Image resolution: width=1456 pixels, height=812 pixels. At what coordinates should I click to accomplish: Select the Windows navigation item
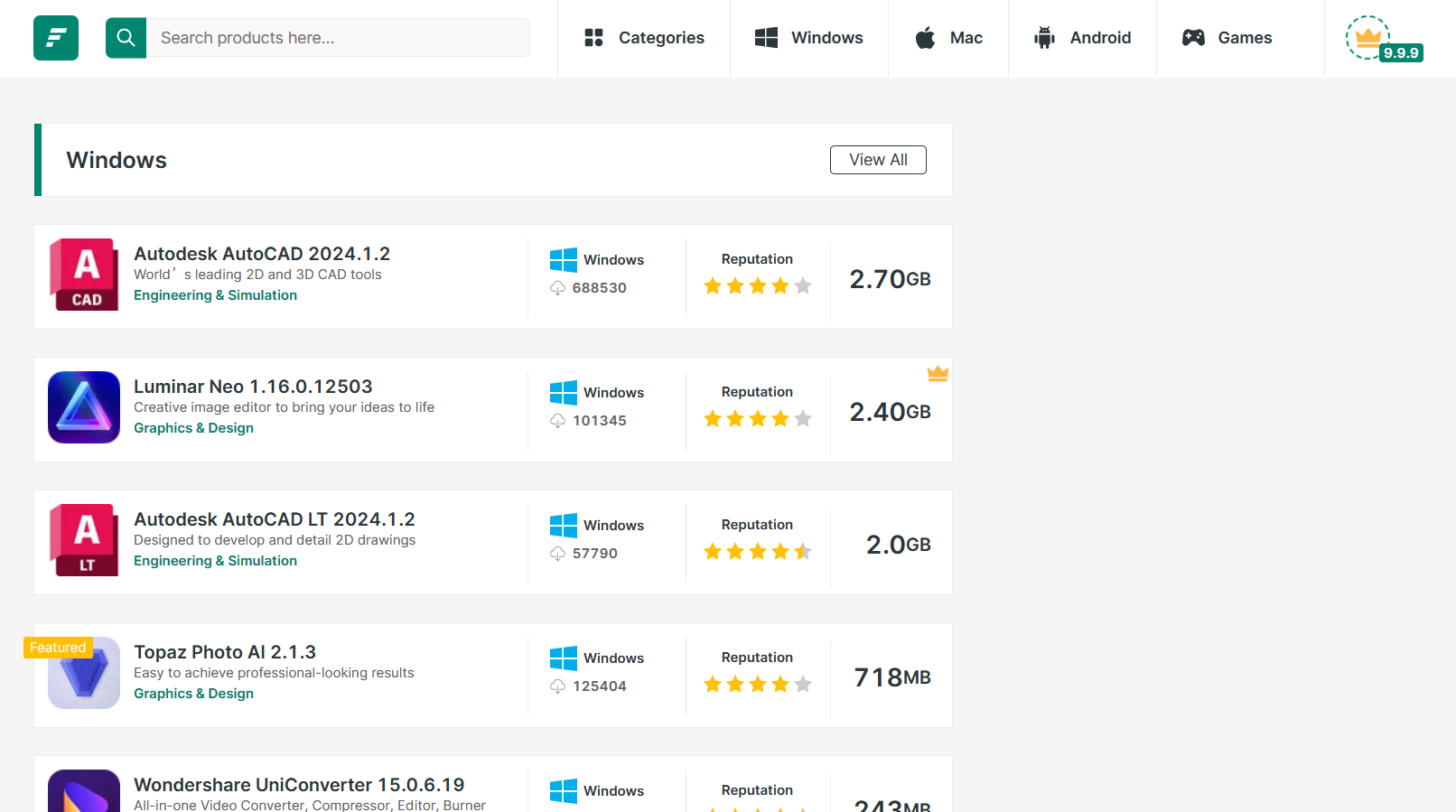809,38
